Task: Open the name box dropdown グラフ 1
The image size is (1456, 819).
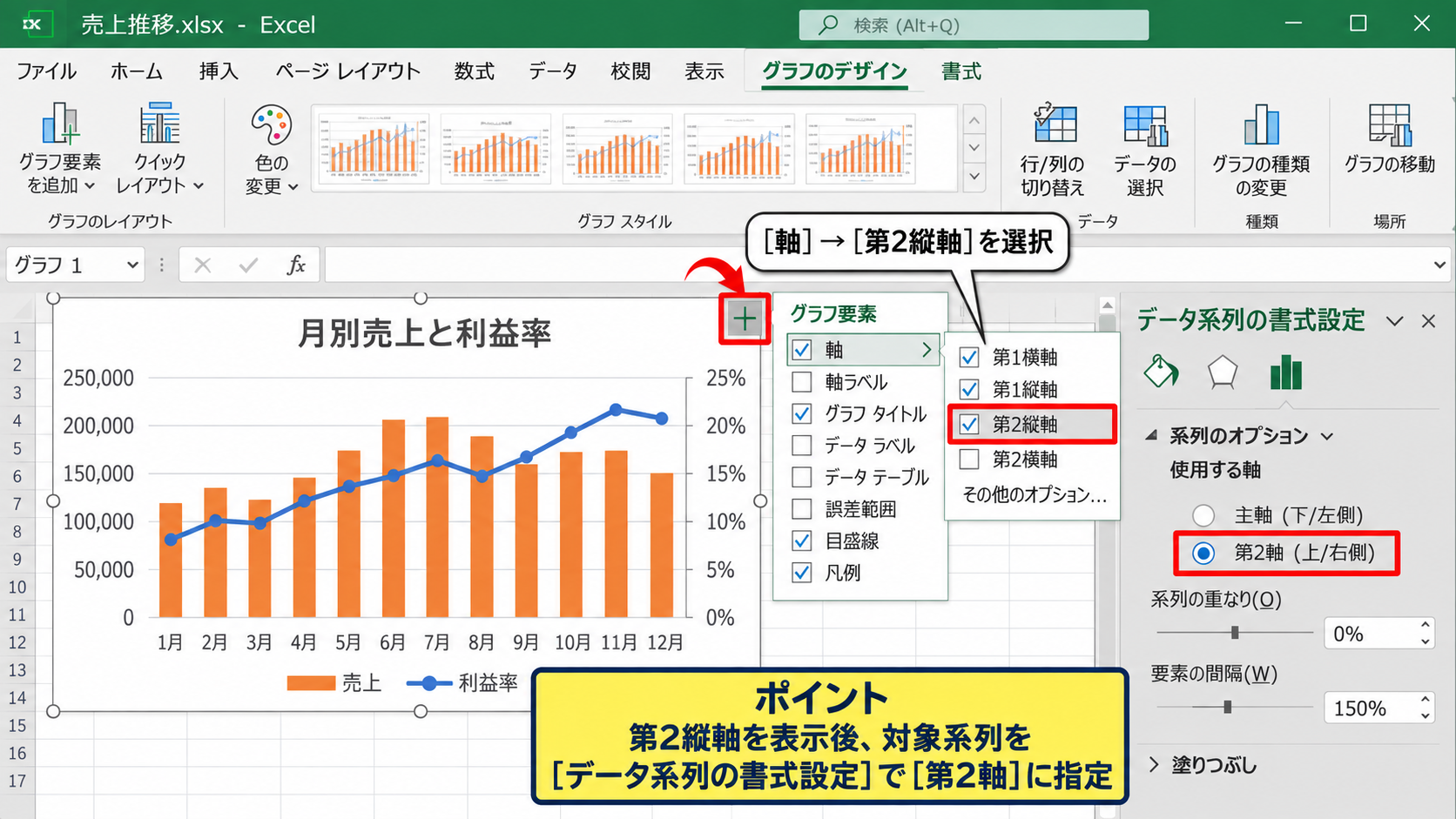Action: 132,265
